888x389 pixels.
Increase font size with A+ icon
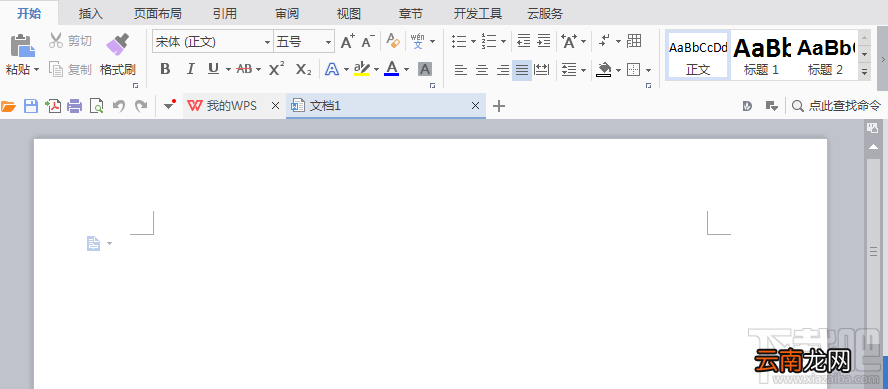tap(348, 41)
